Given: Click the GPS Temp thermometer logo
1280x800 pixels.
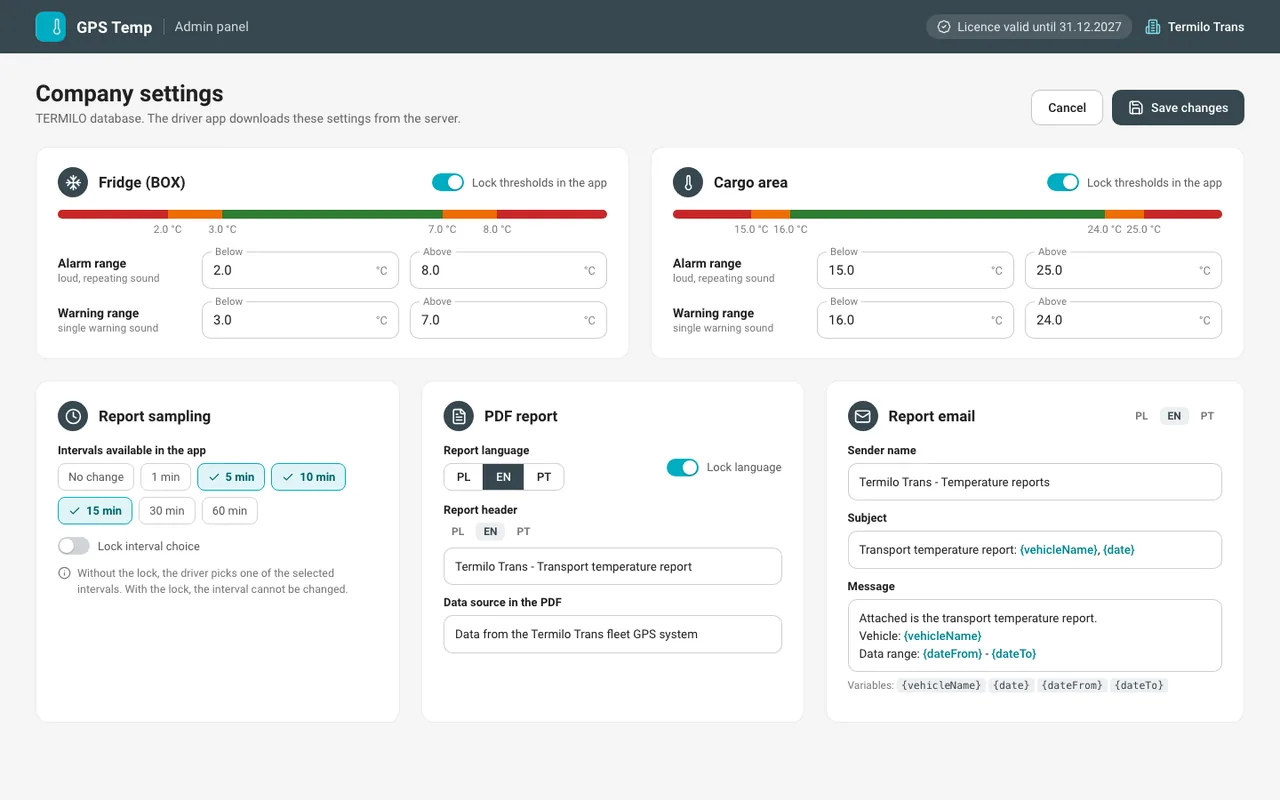Looking at the screenshot, I should pos(50,27).
